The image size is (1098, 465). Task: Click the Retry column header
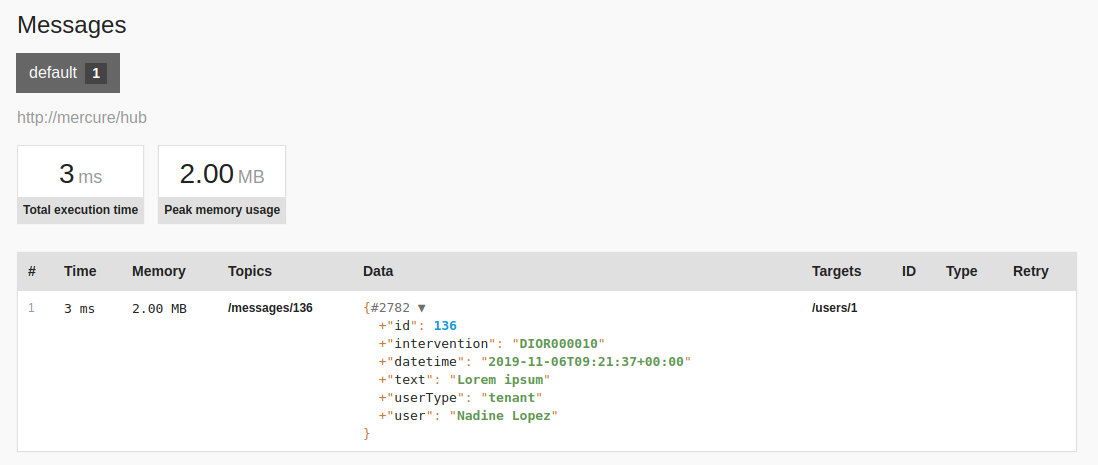click(1030, 271)
